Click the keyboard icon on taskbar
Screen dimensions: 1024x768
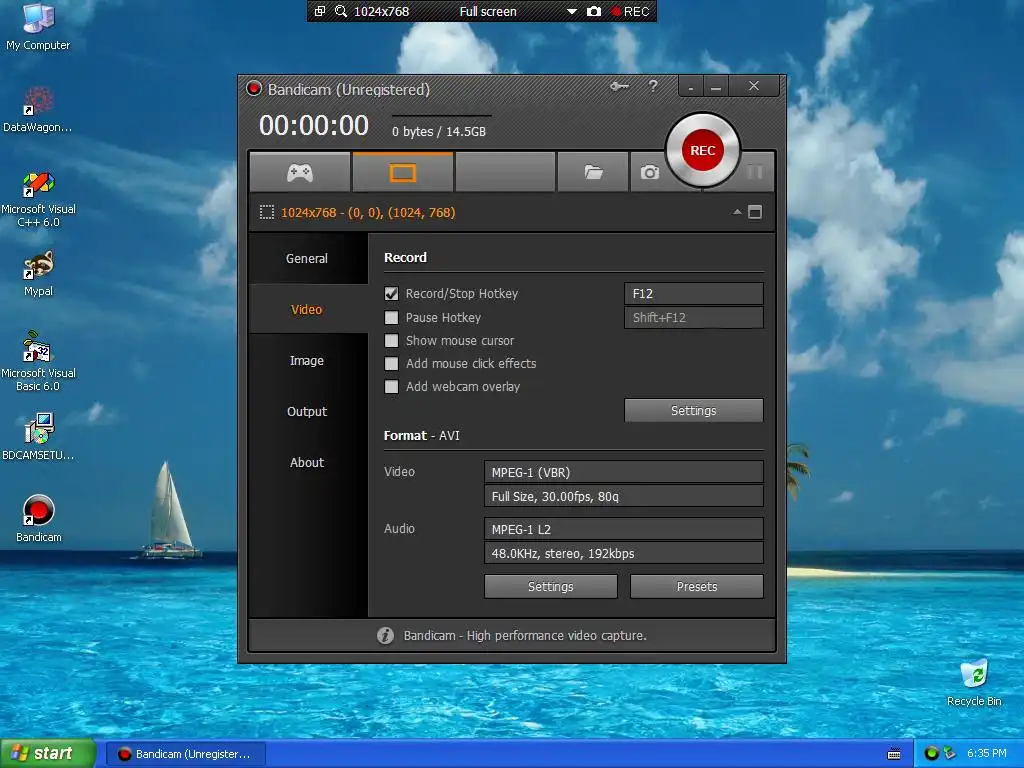(x=894, y=754)
